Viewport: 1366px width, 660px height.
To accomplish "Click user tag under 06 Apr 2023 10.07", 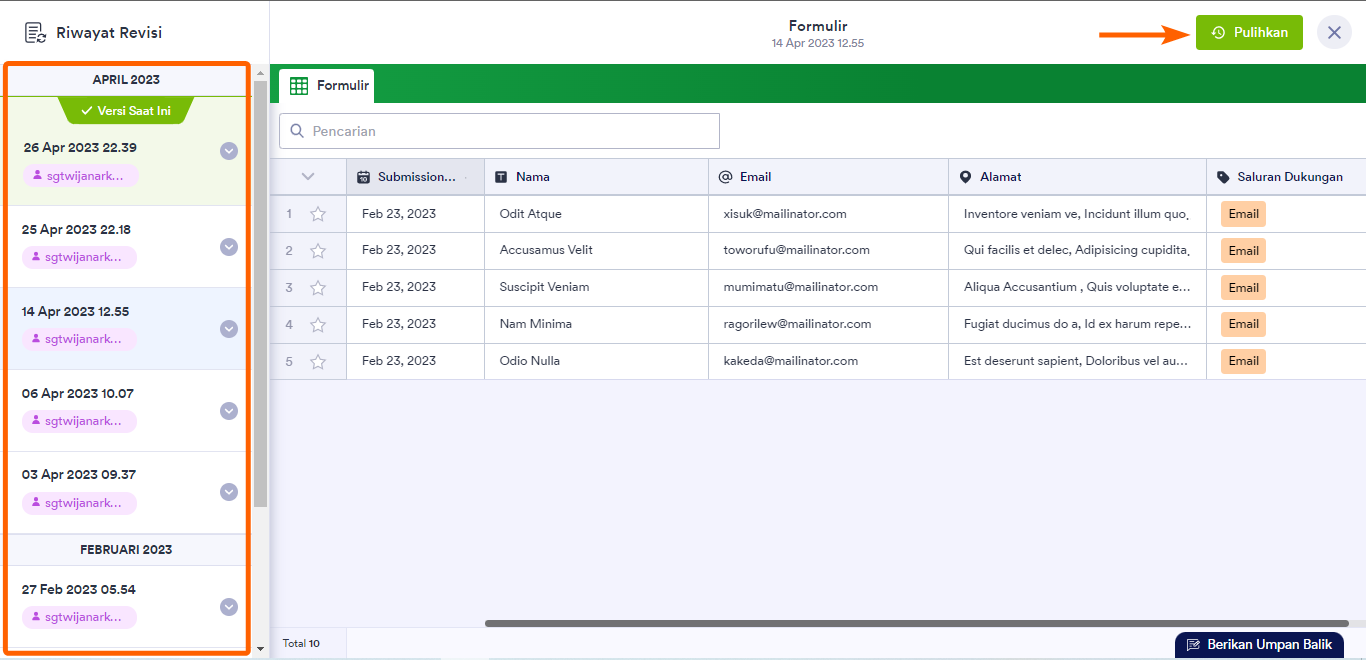I will click(x=79, y=422).
